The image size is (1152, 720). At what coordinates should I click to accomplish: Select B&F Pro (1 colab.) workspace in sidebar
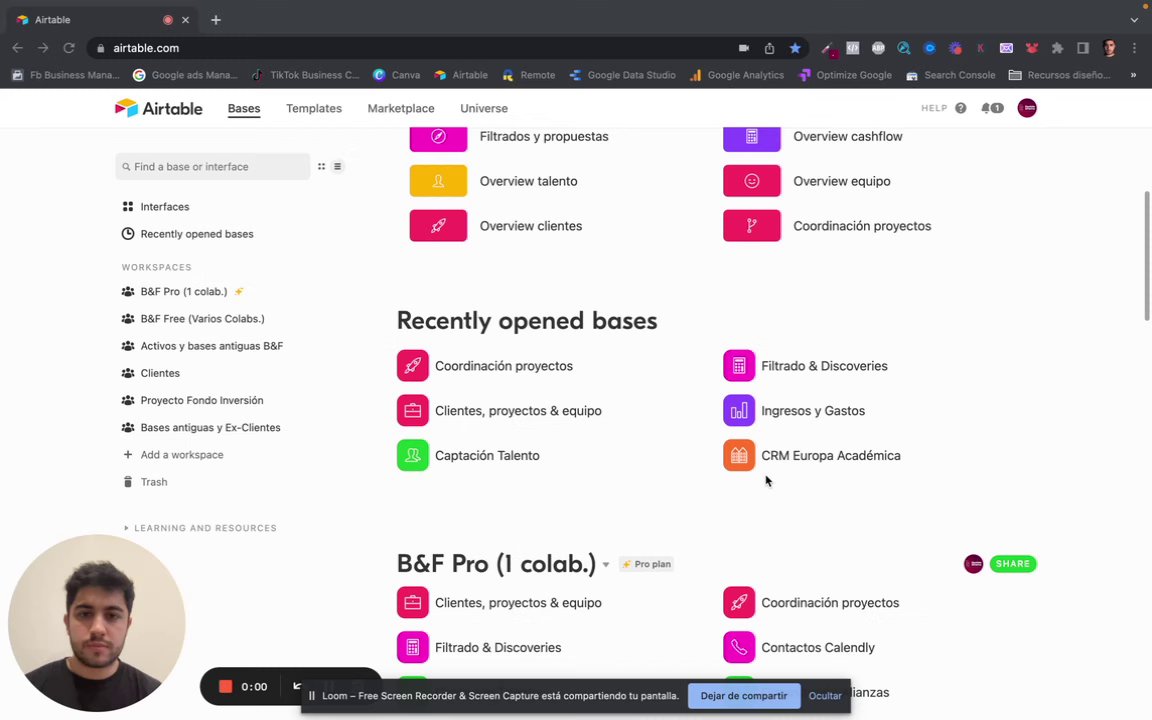point(182,292)
